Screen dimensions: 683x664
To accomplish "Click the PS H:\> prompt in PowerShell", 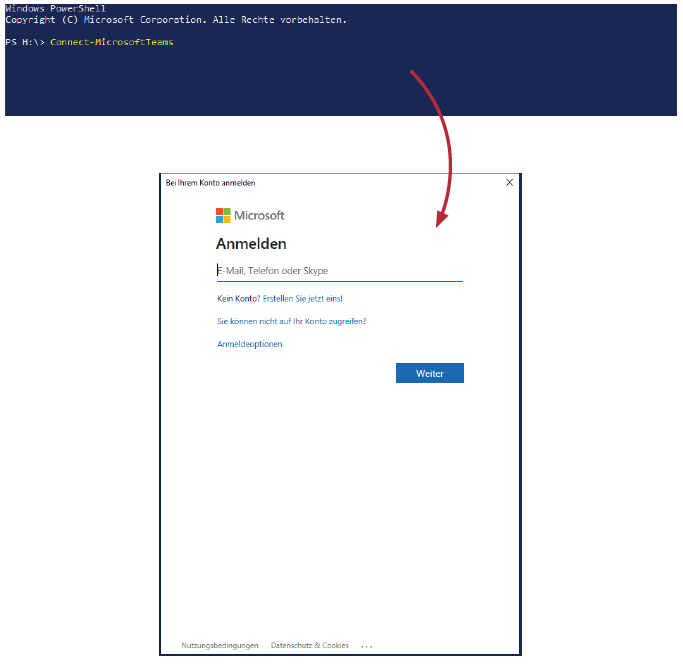I will [x=25, y=42].
